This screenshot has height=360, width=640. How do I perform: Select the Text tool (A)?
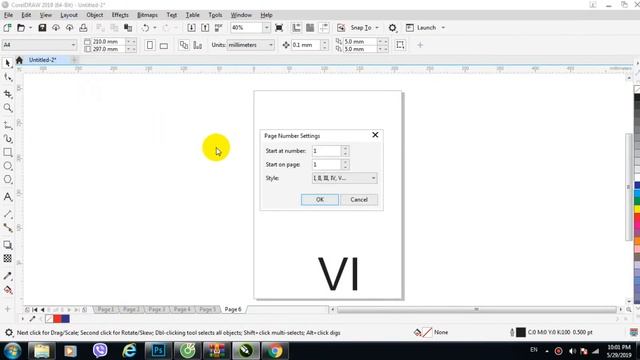[x=7, y=197]
